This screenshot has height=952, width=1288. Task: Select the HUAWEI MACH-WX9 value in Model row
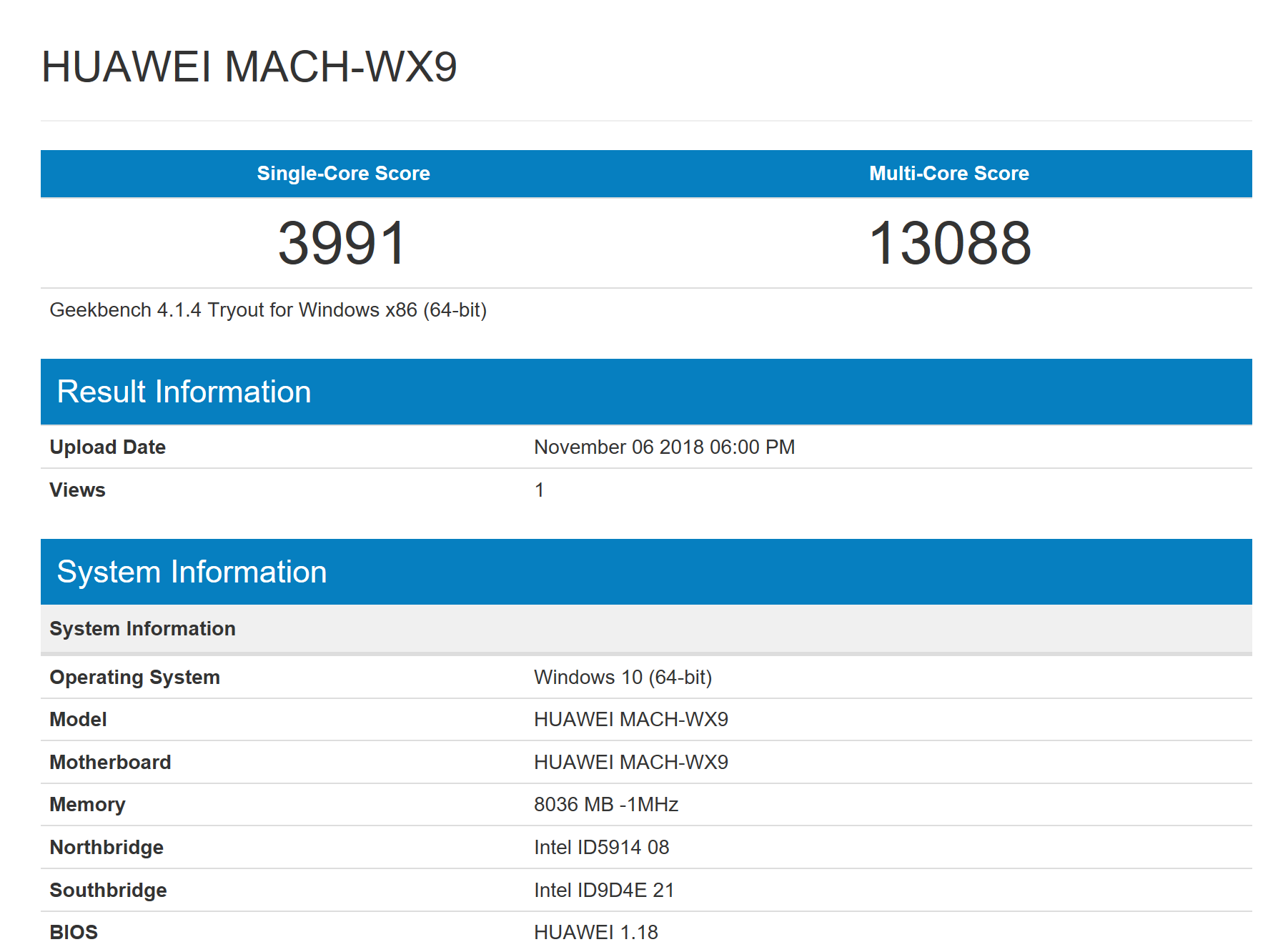click(631, 720)
